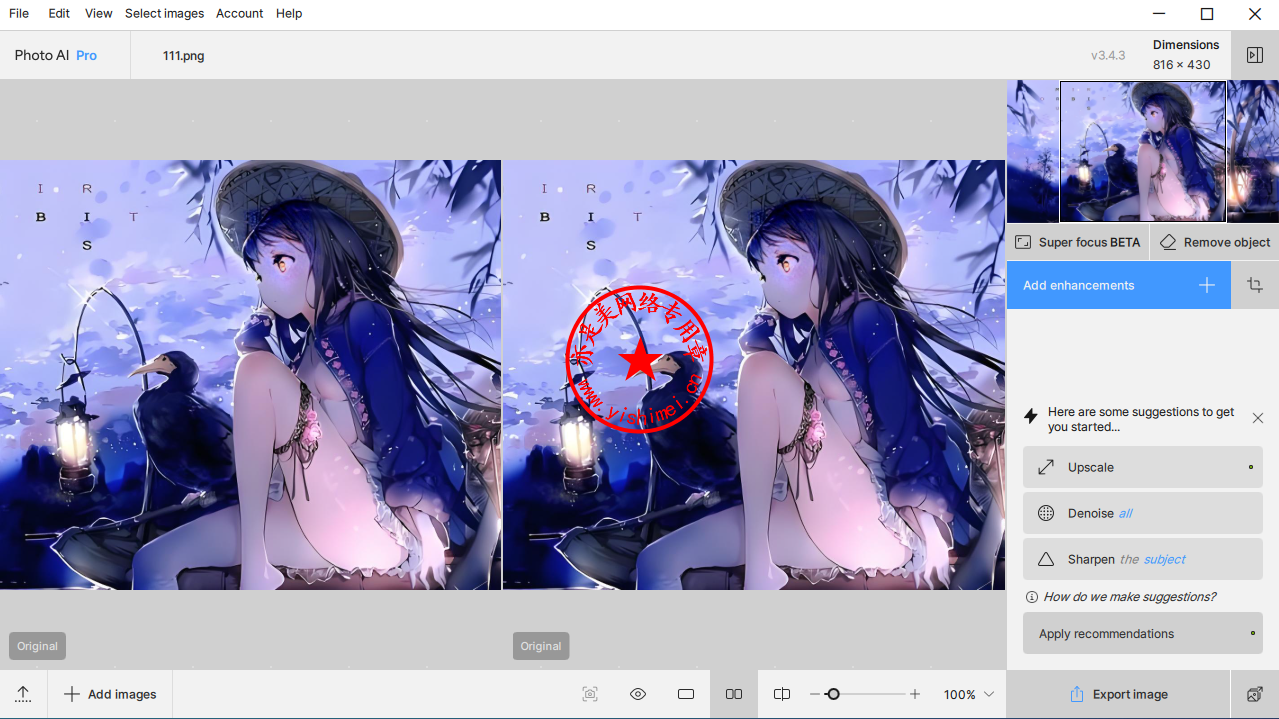Viewport: 1279px width, 719px height.
Task: Click the Remove object button
Action: [1215, 242]
